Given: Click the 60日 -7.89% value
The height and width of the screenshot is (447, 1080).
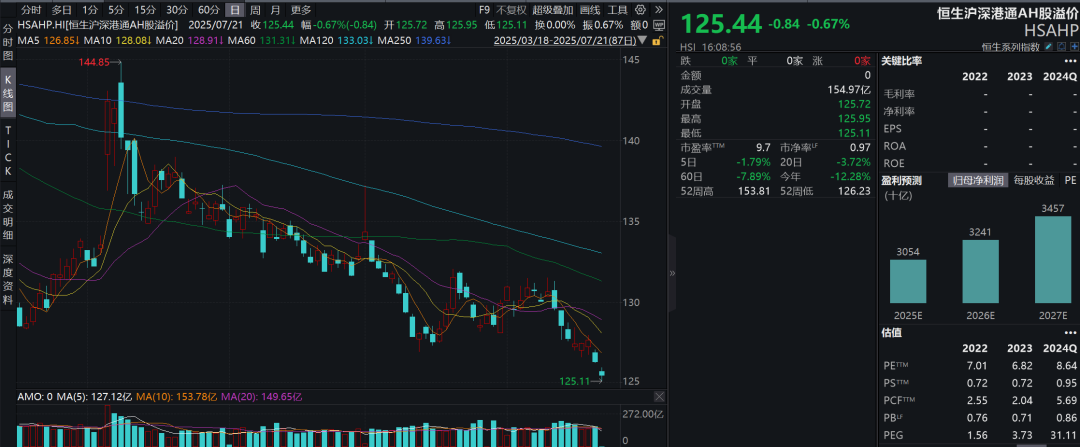Looking at the screenshot, I should pyautogui.click(x=753, y=177).
